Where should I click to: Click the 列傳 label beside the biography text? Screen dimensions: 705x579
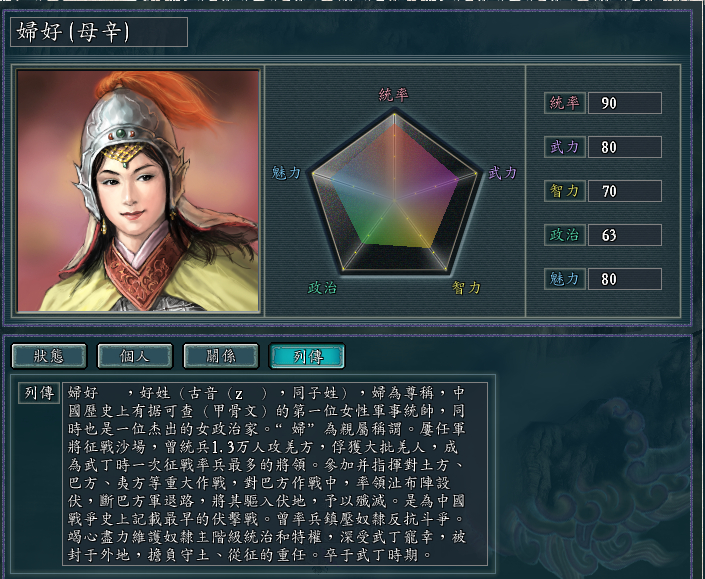pos(38,393)
